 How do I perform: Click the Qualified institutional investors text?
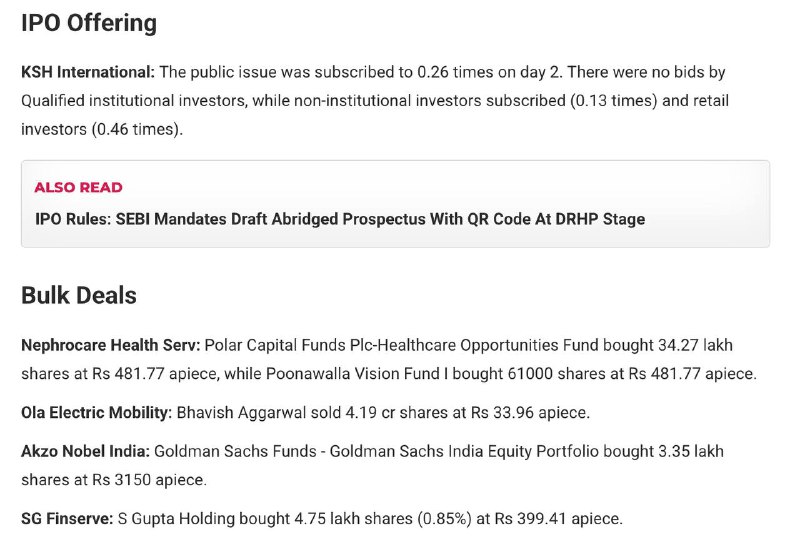133,101
